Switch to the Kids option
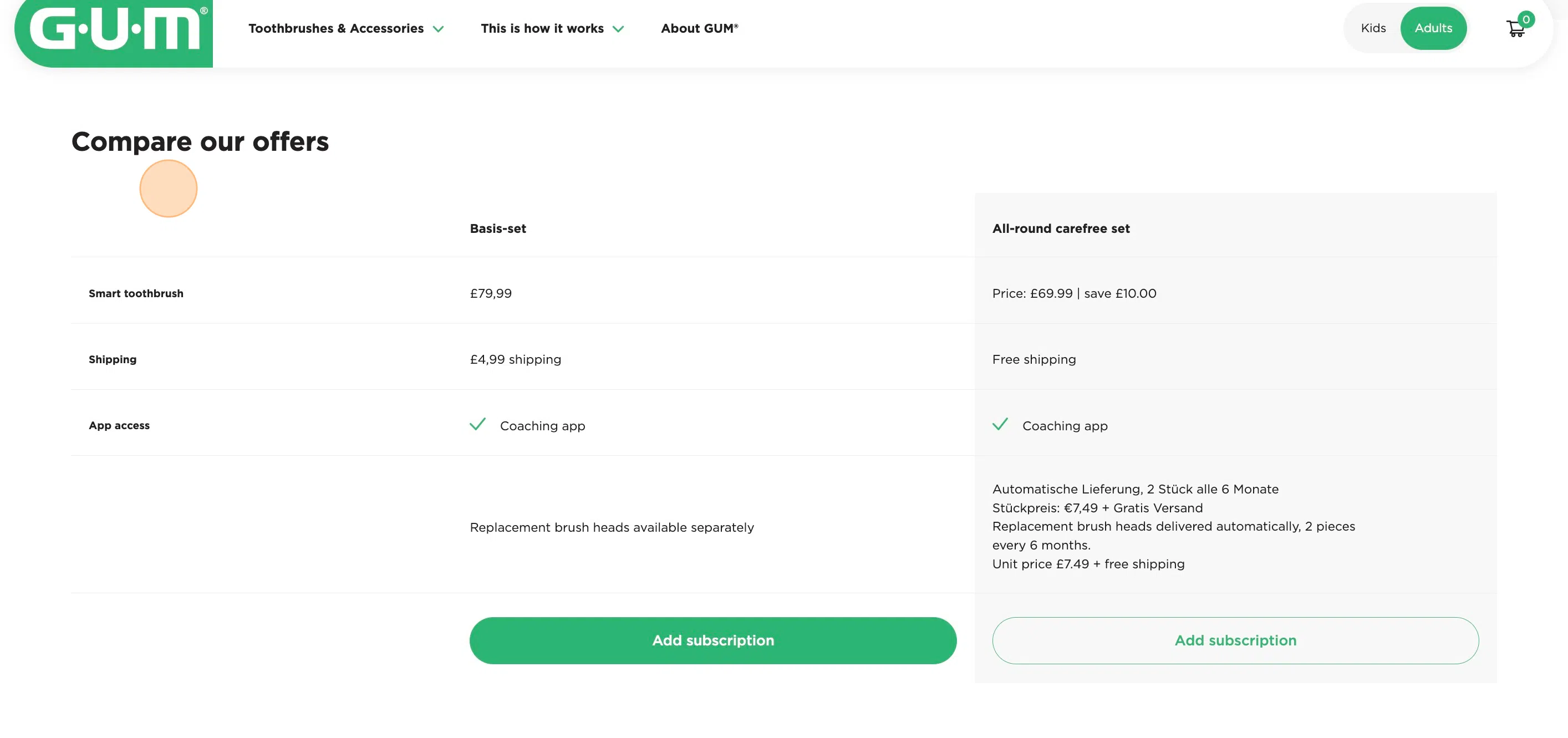The height and width of the screenshot is (738, 1568). (x=1373, y=28)
